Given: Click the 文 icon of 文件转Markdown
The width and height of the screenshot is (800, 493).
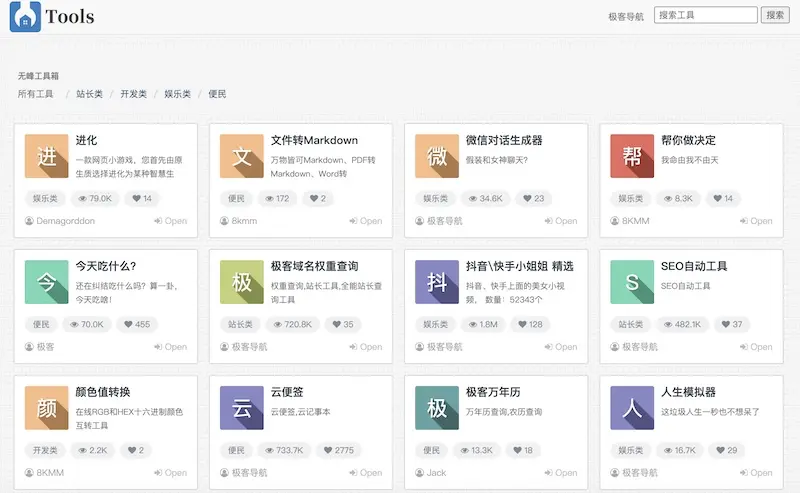Looking at the screenshot, I should point(242,156).
